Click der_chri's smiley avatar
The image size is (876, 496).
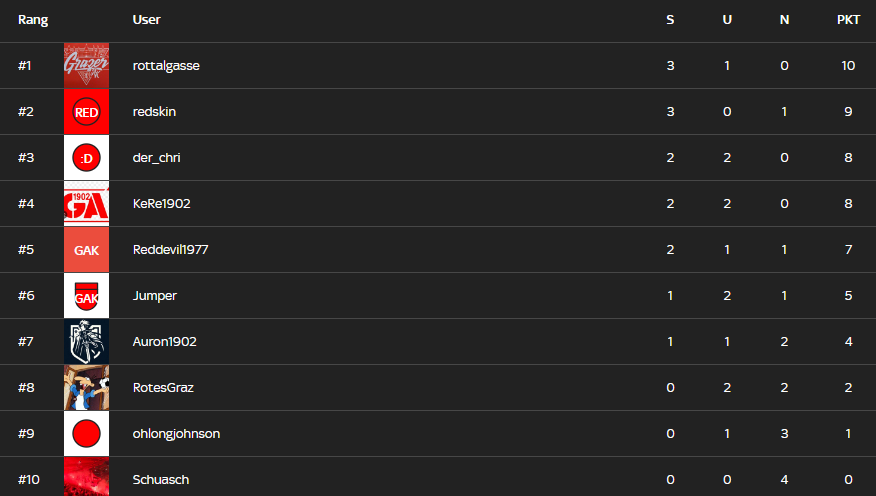86,158
